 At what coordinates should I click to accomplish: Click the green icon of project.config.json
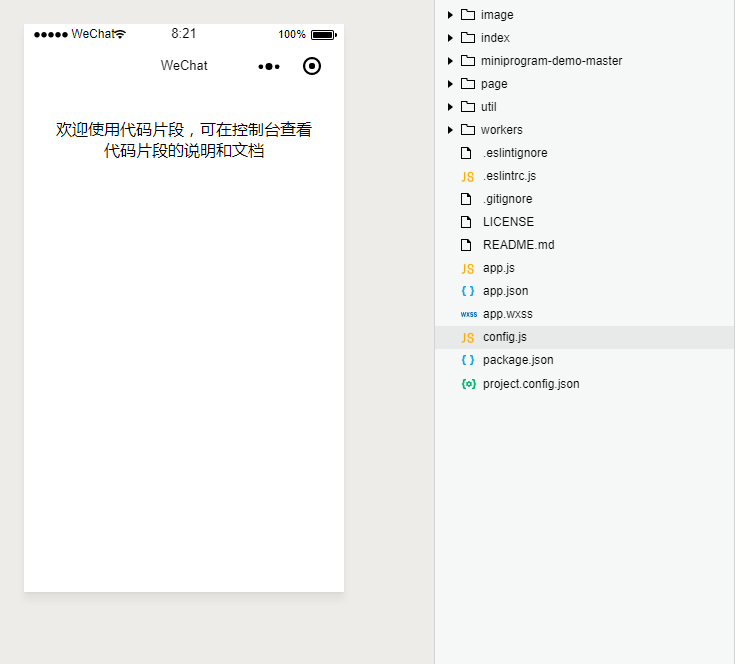[x=469, y=384]
